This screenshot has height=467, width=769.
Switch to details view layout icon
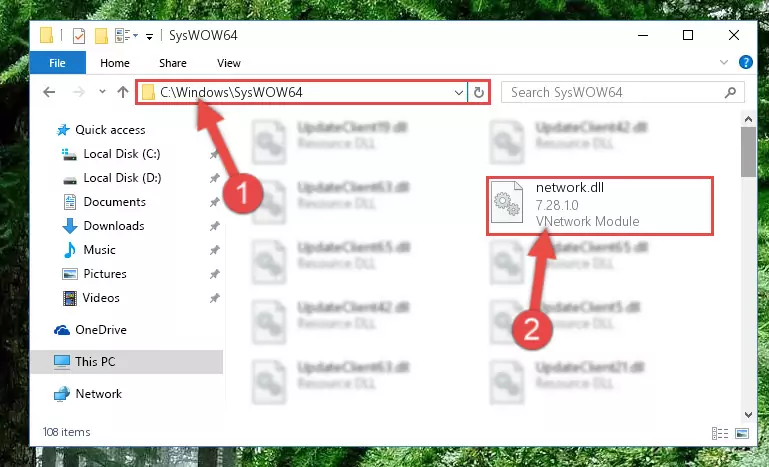719,433
